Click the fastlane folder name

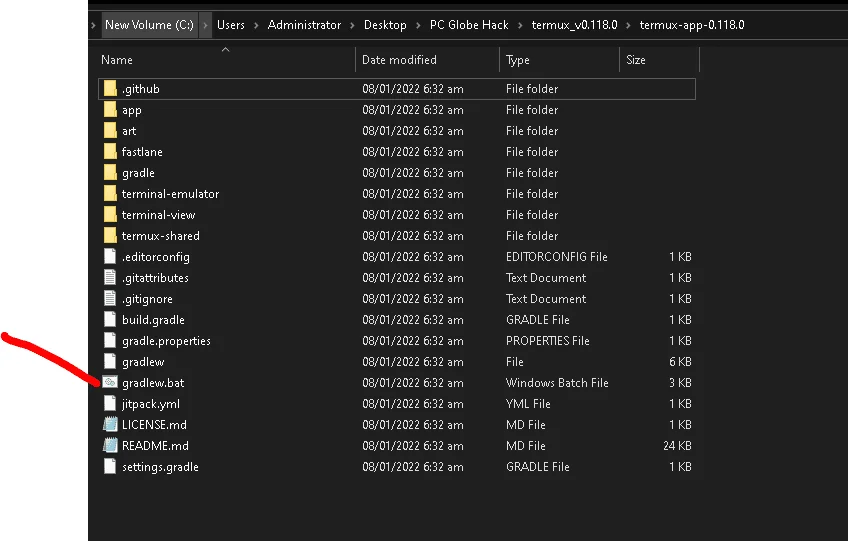pyautogui.click(x=142, y=152)
